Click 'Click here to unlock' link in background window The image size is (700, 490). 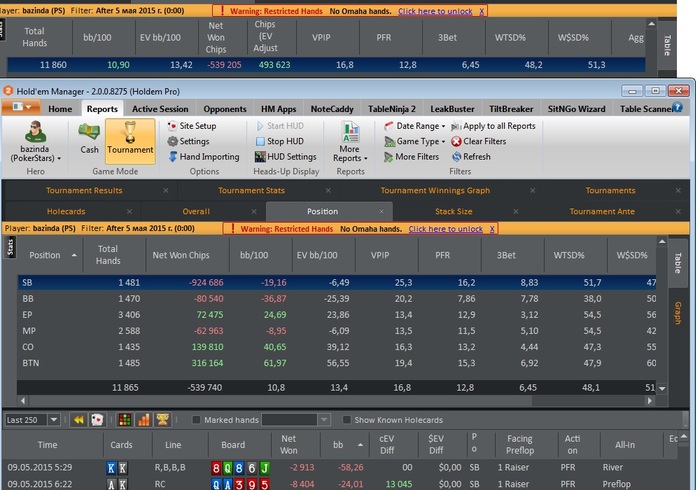point(435,11)
